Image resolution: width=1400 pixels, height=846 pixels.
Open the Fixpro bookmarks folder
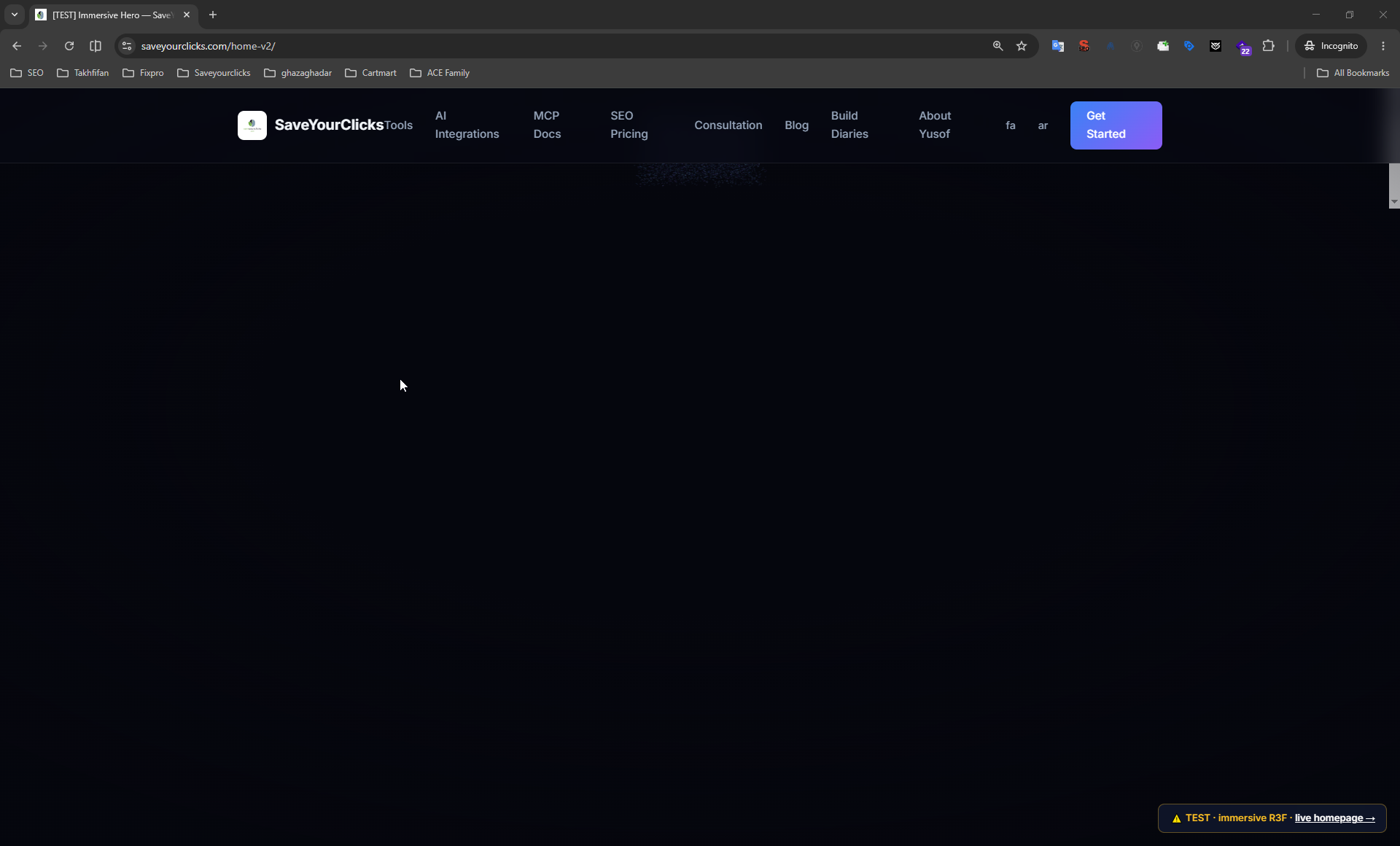(x=143, y=73)
